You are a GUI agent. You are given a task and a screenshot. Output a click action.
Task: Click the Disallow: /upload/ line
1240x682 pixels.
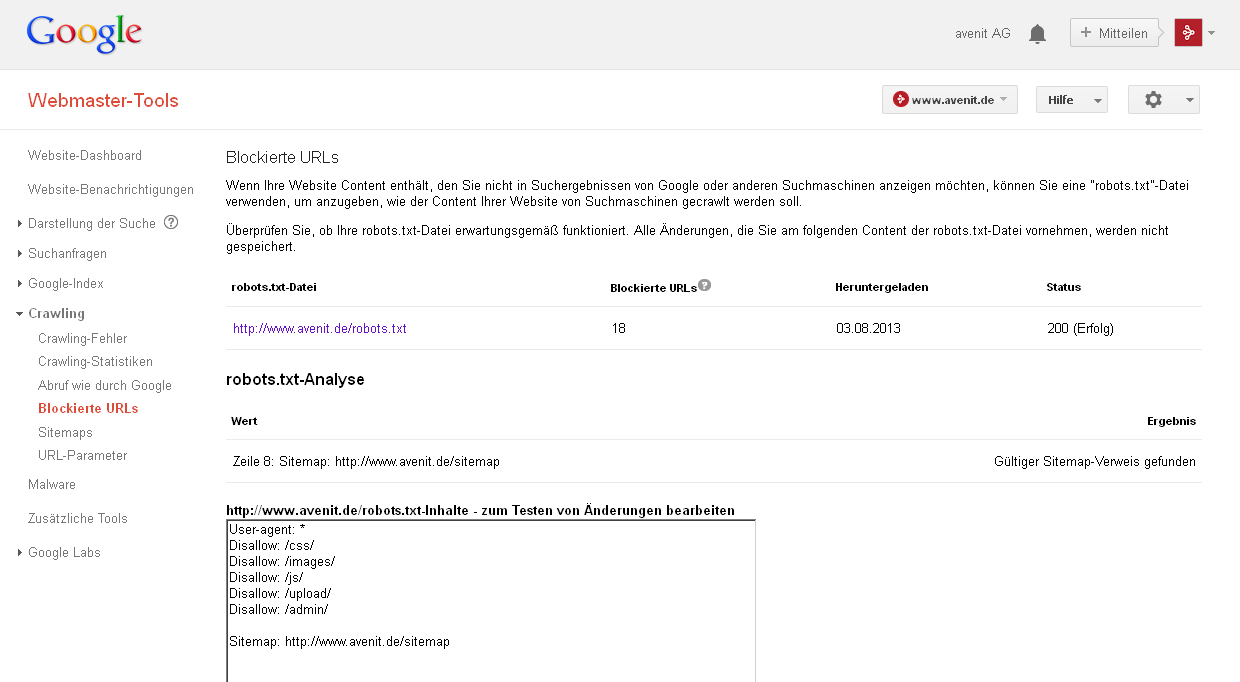pos(280,593)
